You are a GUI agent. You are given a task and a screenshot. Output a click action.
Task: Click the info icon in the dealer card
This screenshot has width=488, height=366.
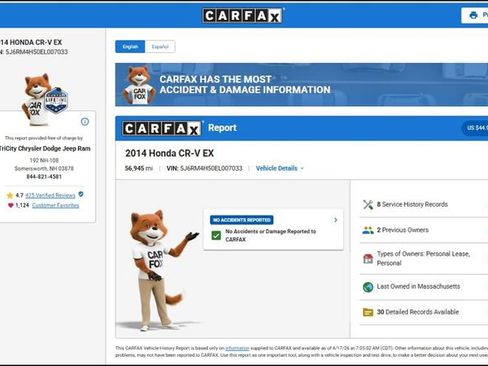pyautogui.click(x=85, y=122)
